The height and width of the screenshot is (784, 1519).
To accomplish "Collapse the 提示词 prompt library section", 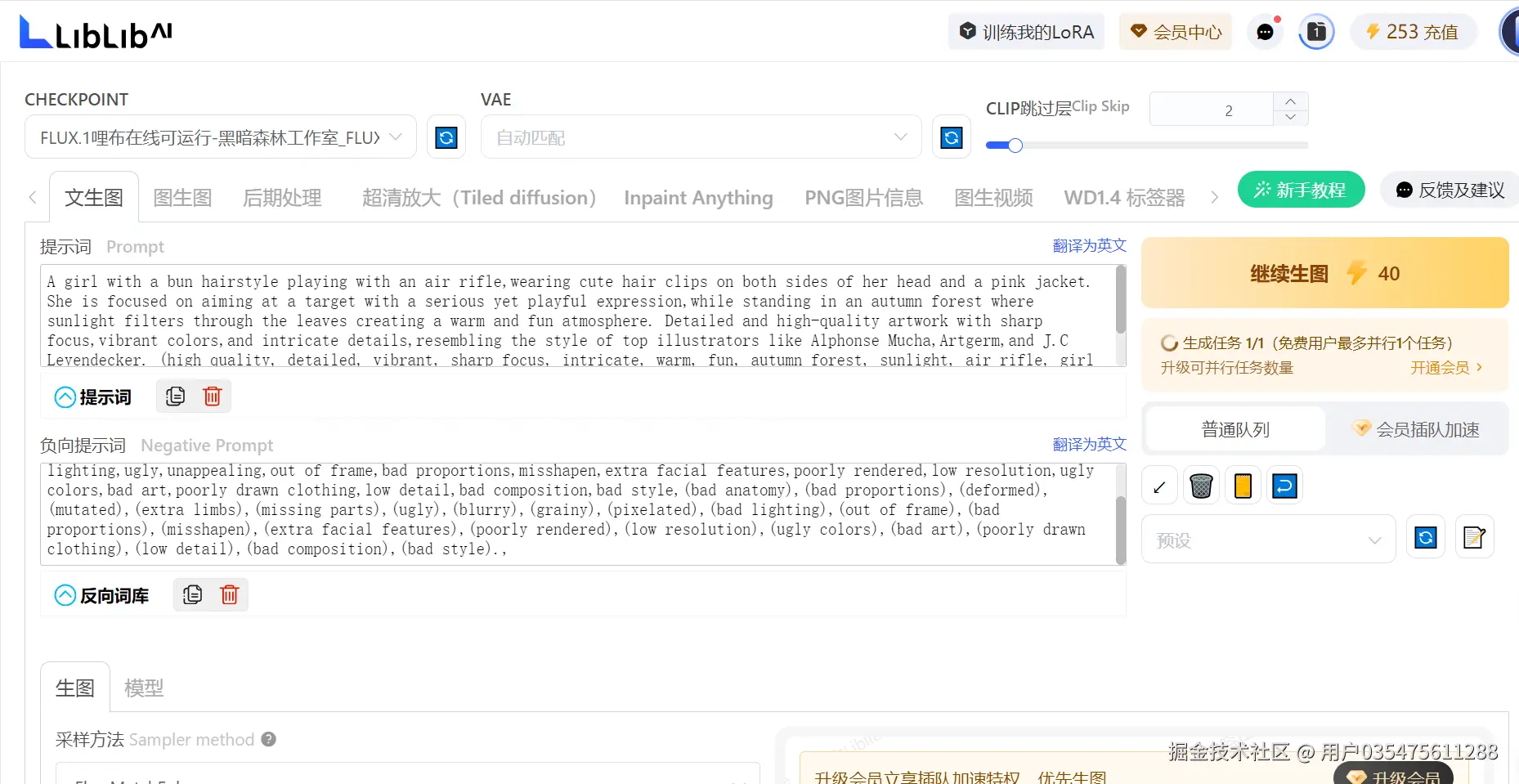I will click(65, 397).
